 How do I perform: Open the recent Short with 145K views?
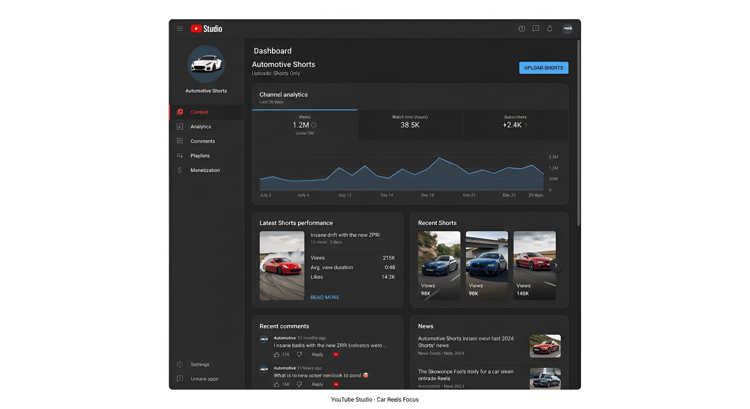click(535, 265)
